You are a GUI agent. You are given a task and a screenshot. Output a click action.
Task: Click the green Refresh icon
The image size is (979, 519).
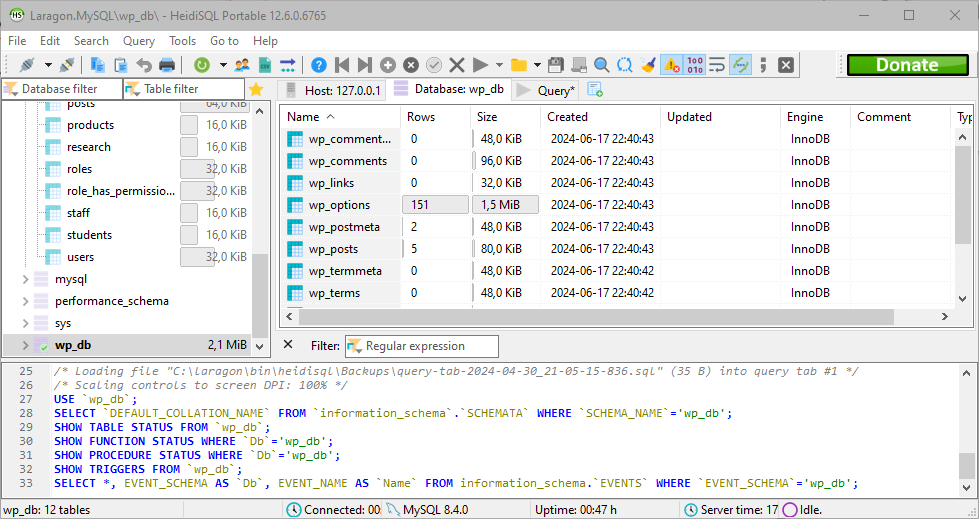click(x=201, y=65)
